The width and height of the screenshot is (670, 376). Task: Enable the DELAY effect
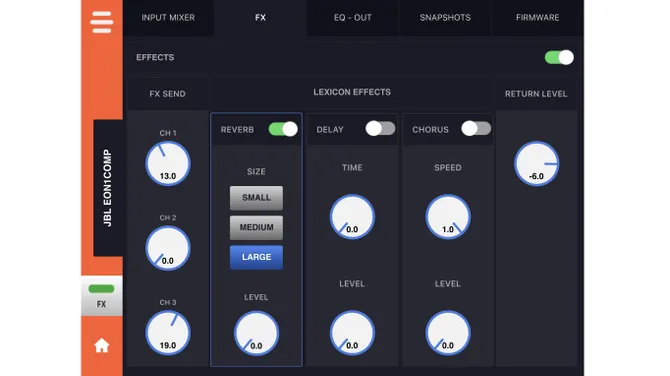(380, 129)
